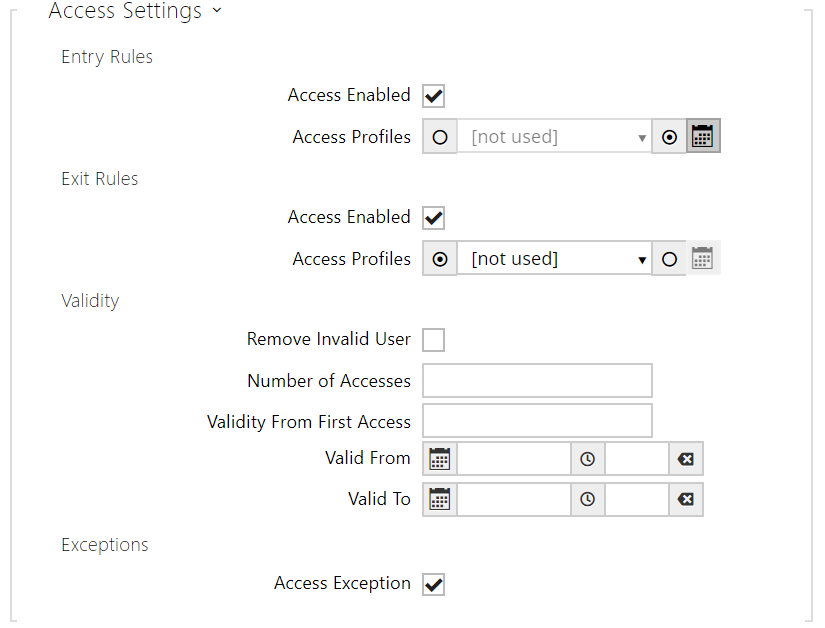
Task: Select Entry Rules profile list radio button
Action: tap(440, 137)
